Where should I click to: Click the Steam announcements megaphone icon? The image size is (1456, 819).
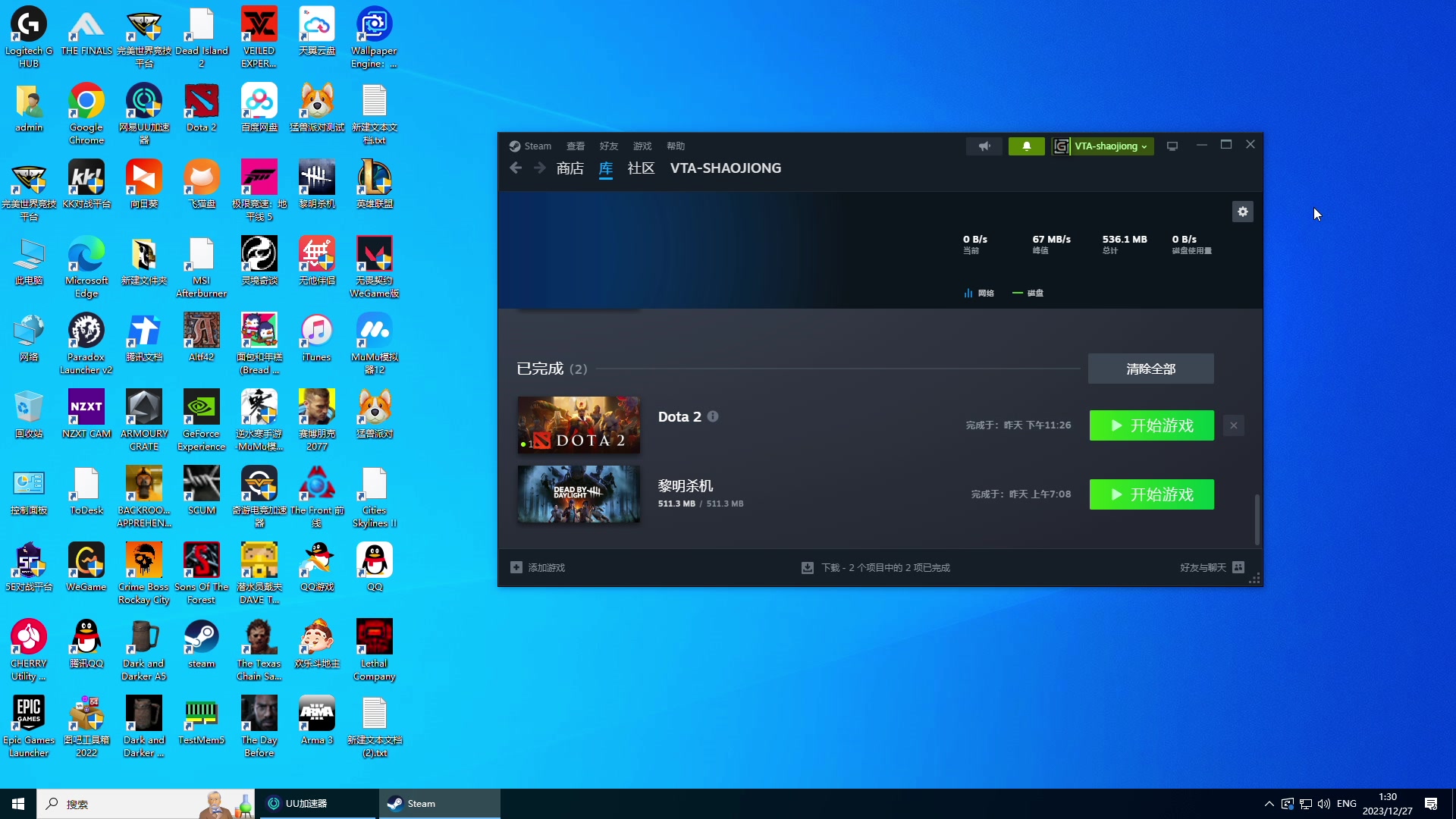984,146
